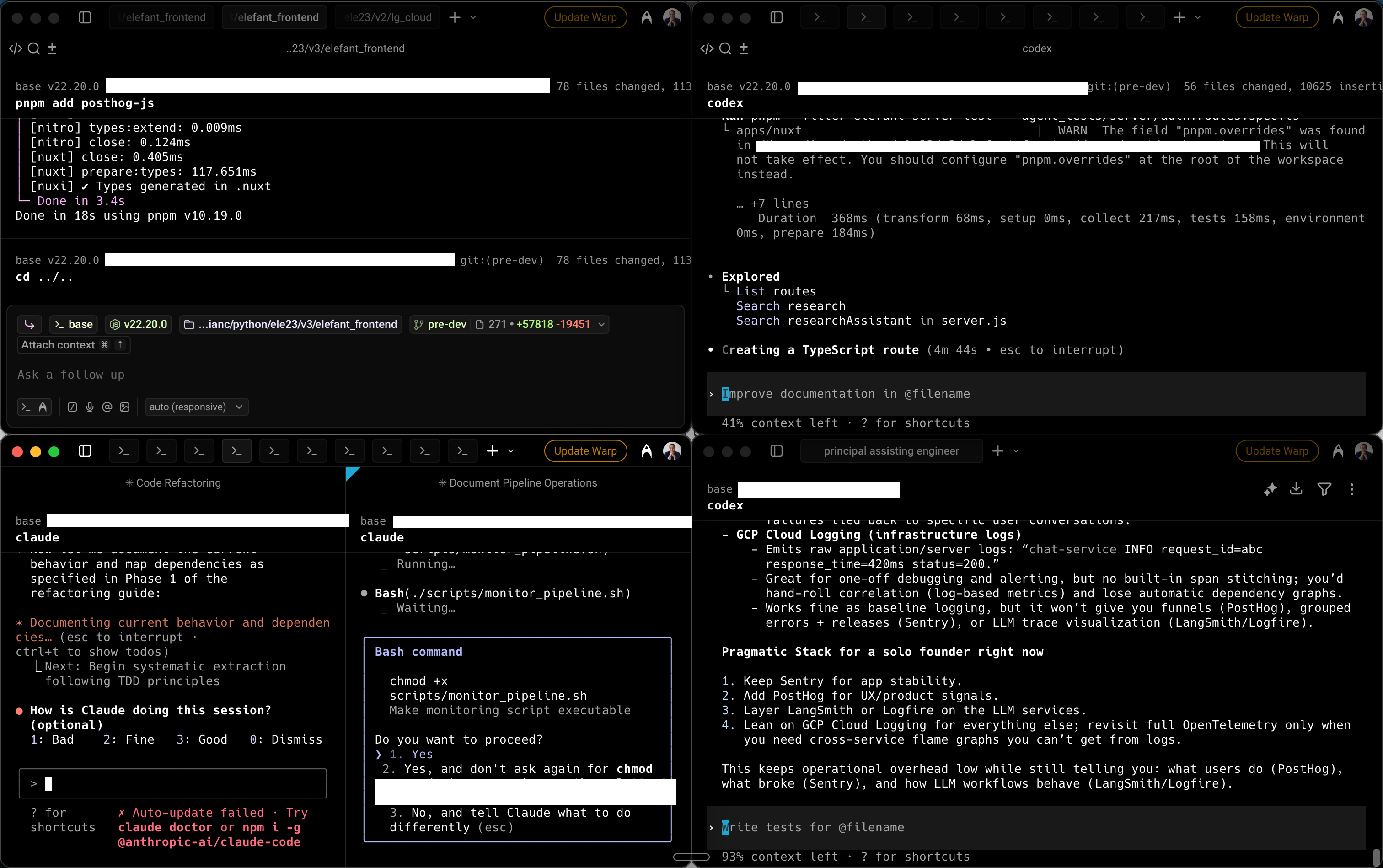
Task: Expand the new tab chevron in bottom-left window
Action: [511, 451]
